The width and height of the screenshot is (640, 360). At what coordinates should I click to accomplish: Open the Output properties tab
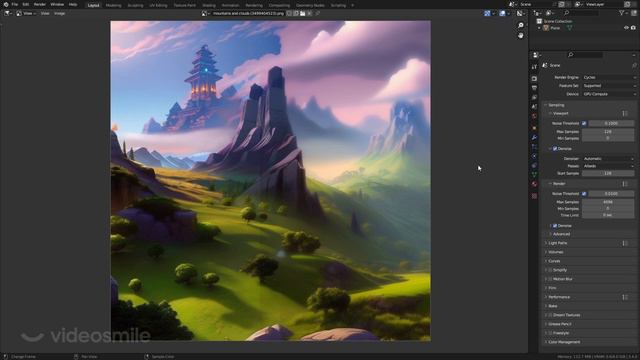(x=534, y=88)
